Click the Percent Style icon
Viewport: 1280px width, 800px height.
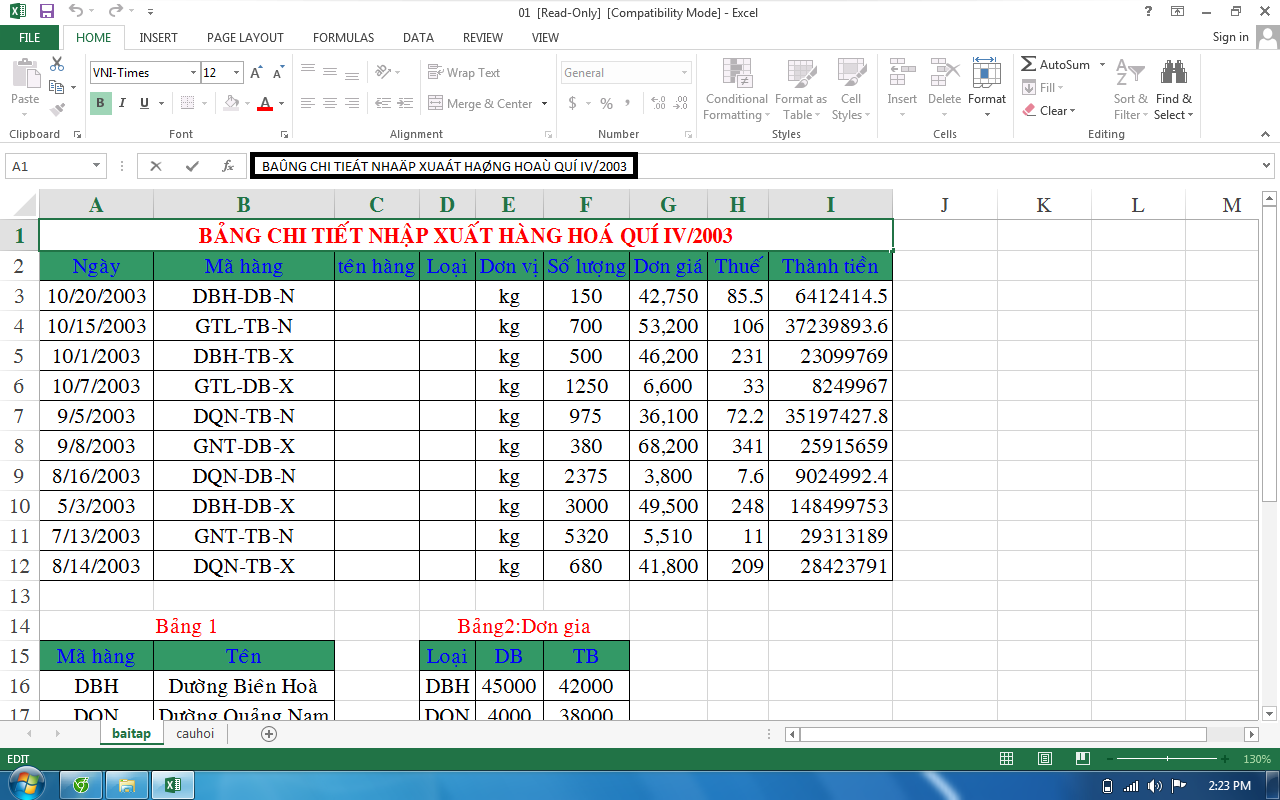point(606,103)
